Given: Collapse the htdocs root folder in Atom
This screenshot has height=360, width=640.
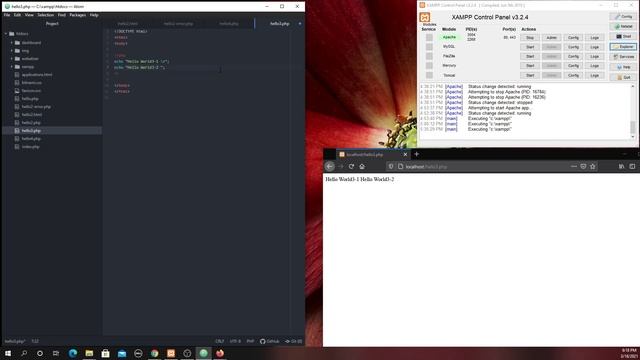Looking at the screenshot, I should [6, 34].
